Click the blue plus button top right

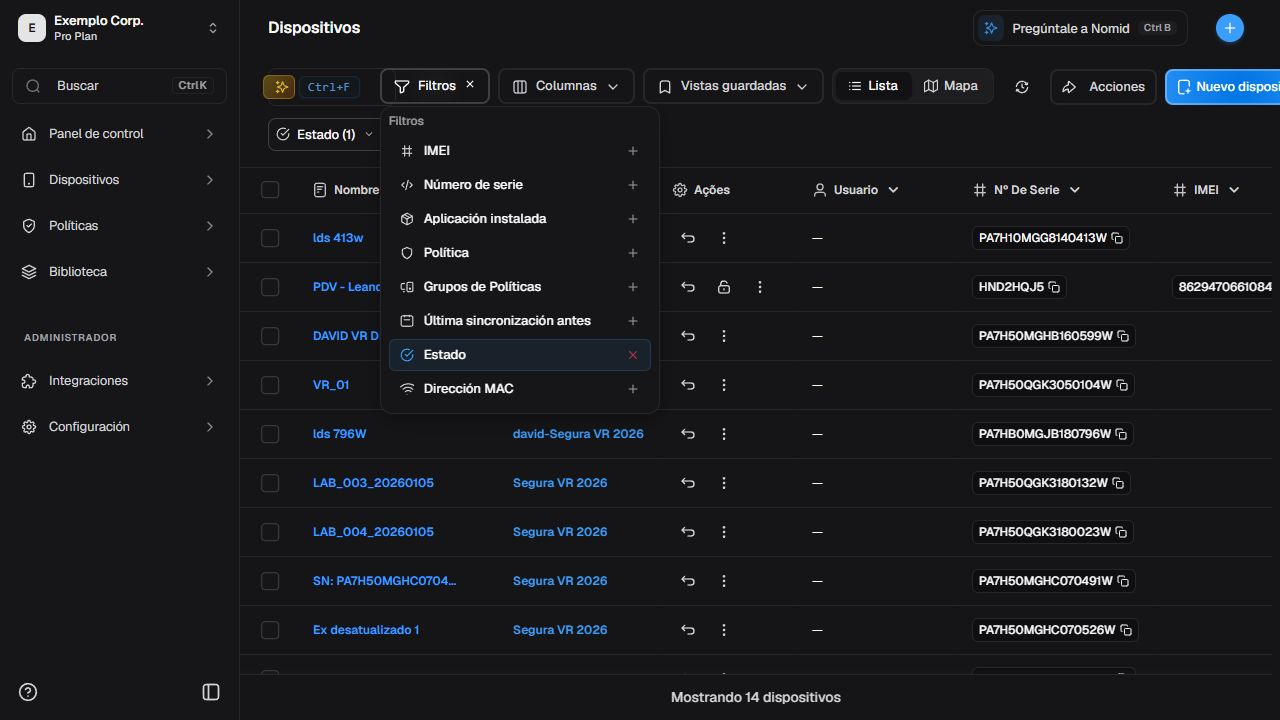(1230, 28)
